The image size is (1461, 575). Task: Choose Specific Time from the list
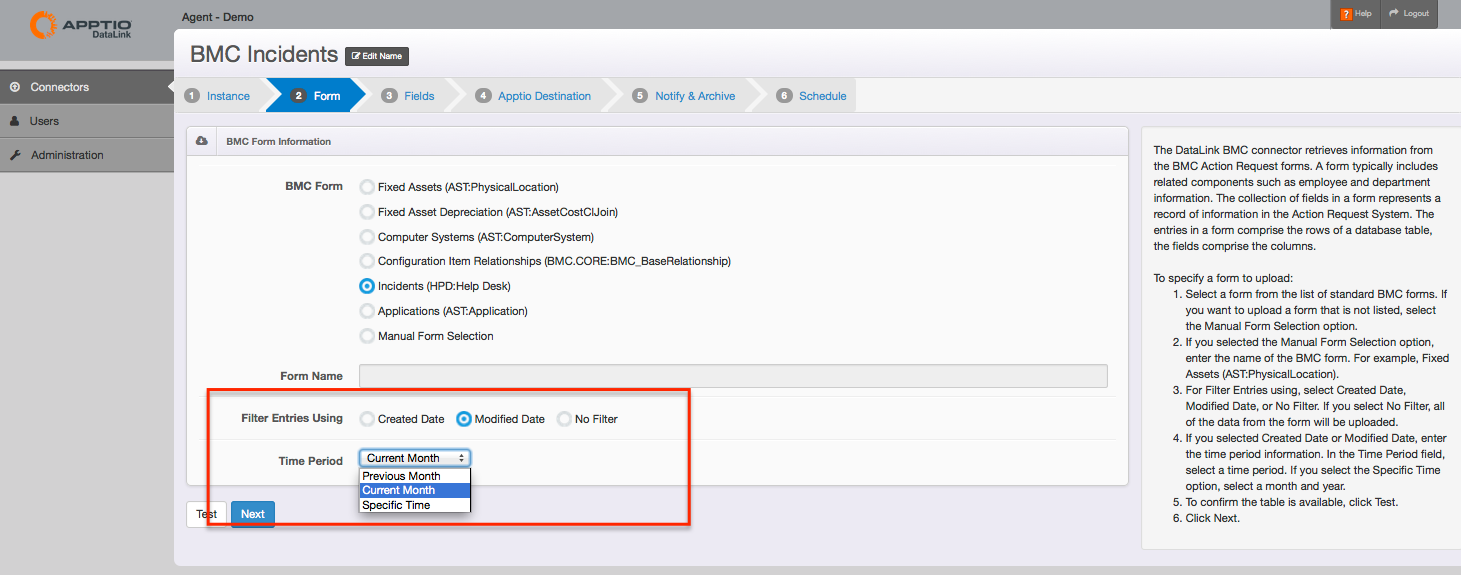point(414,505)
